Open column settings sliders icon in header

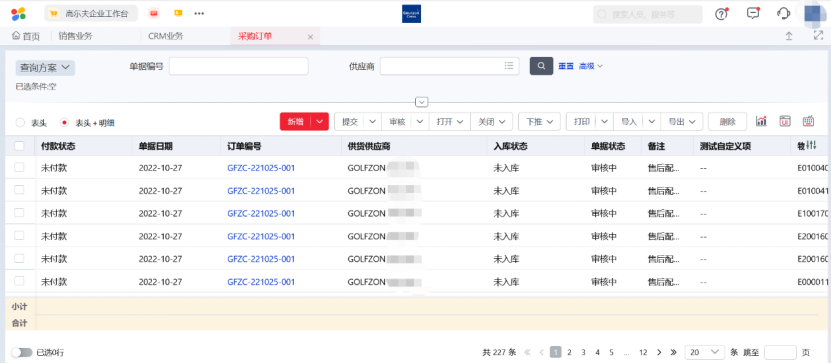tap(811, 146)
